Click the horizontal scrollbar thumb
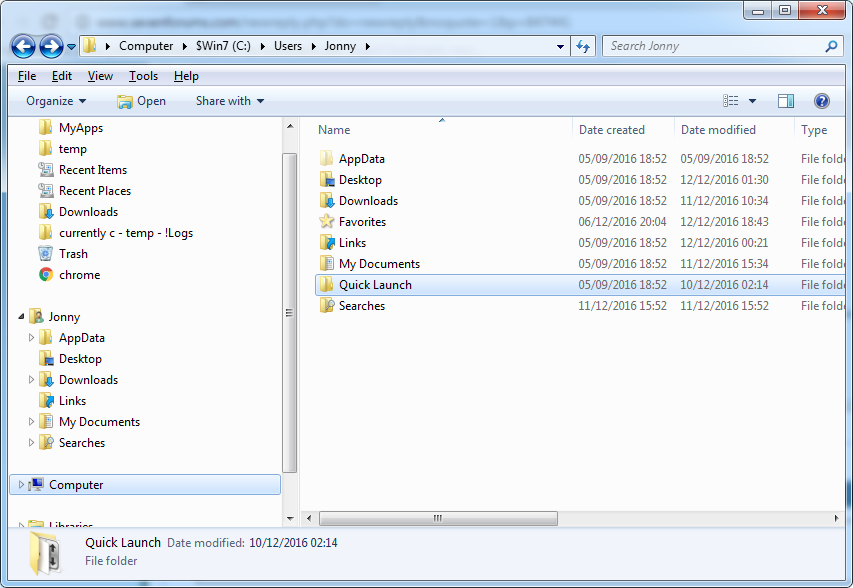 coord(438,518)
